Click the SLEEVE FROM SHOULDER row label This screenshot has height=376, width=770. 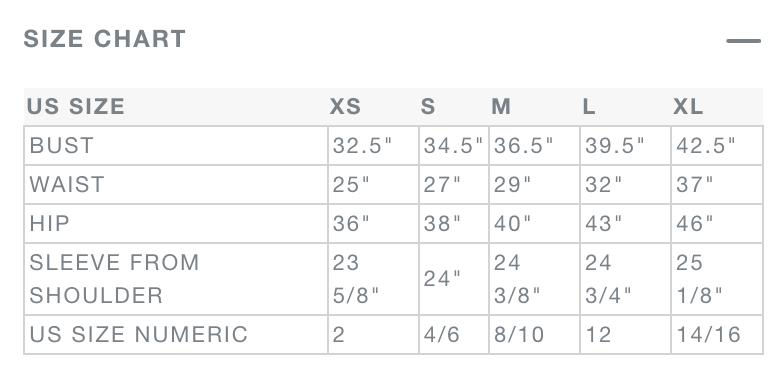[x=114, y=279]
